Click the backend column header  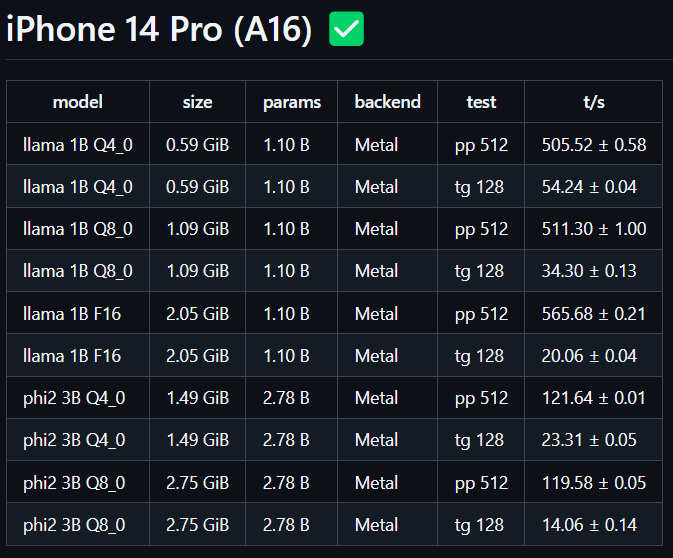click(x=388, y=102)
